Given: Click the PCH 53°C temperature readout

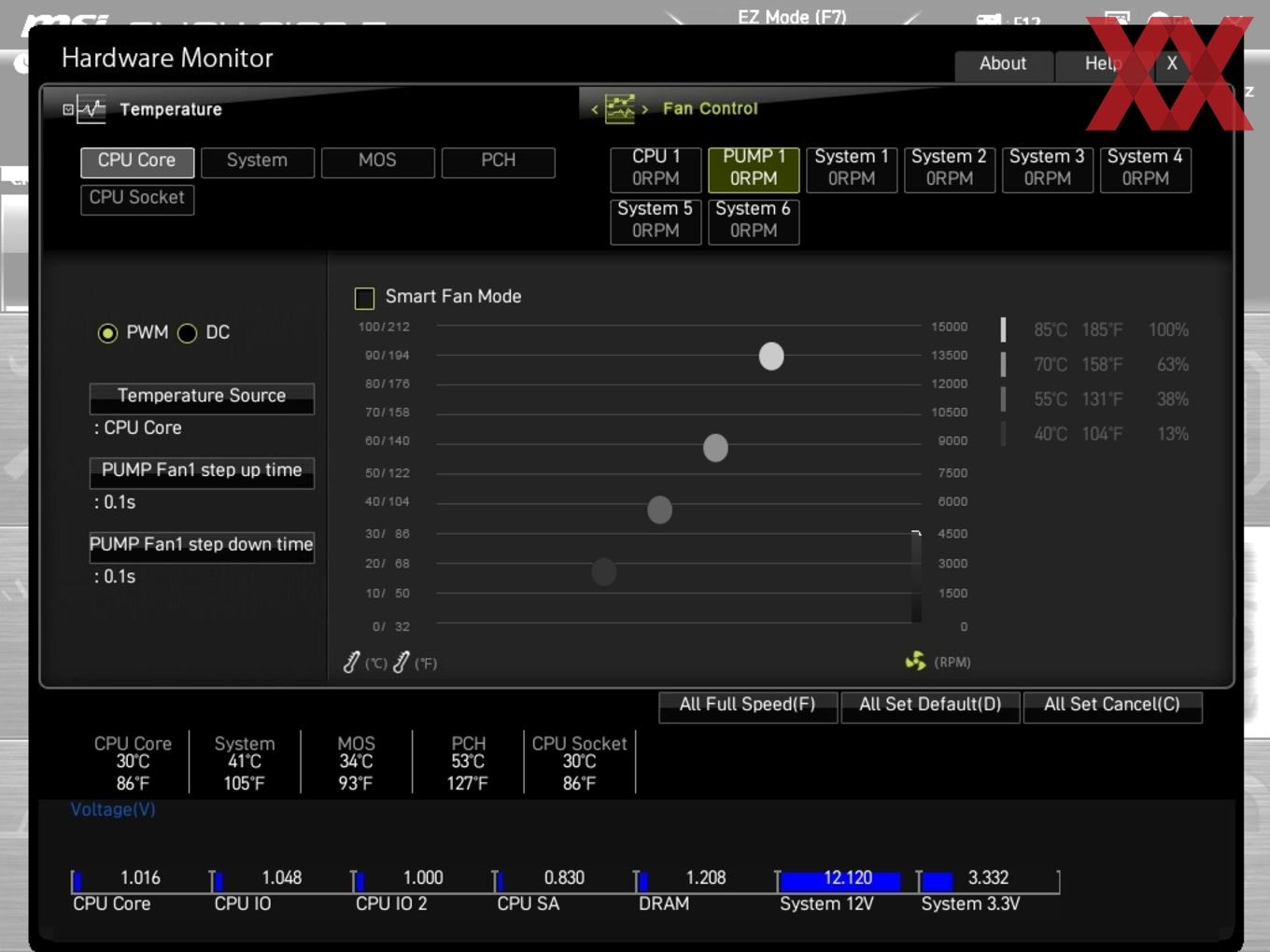Looking at the screenshot, I should 468,763.
